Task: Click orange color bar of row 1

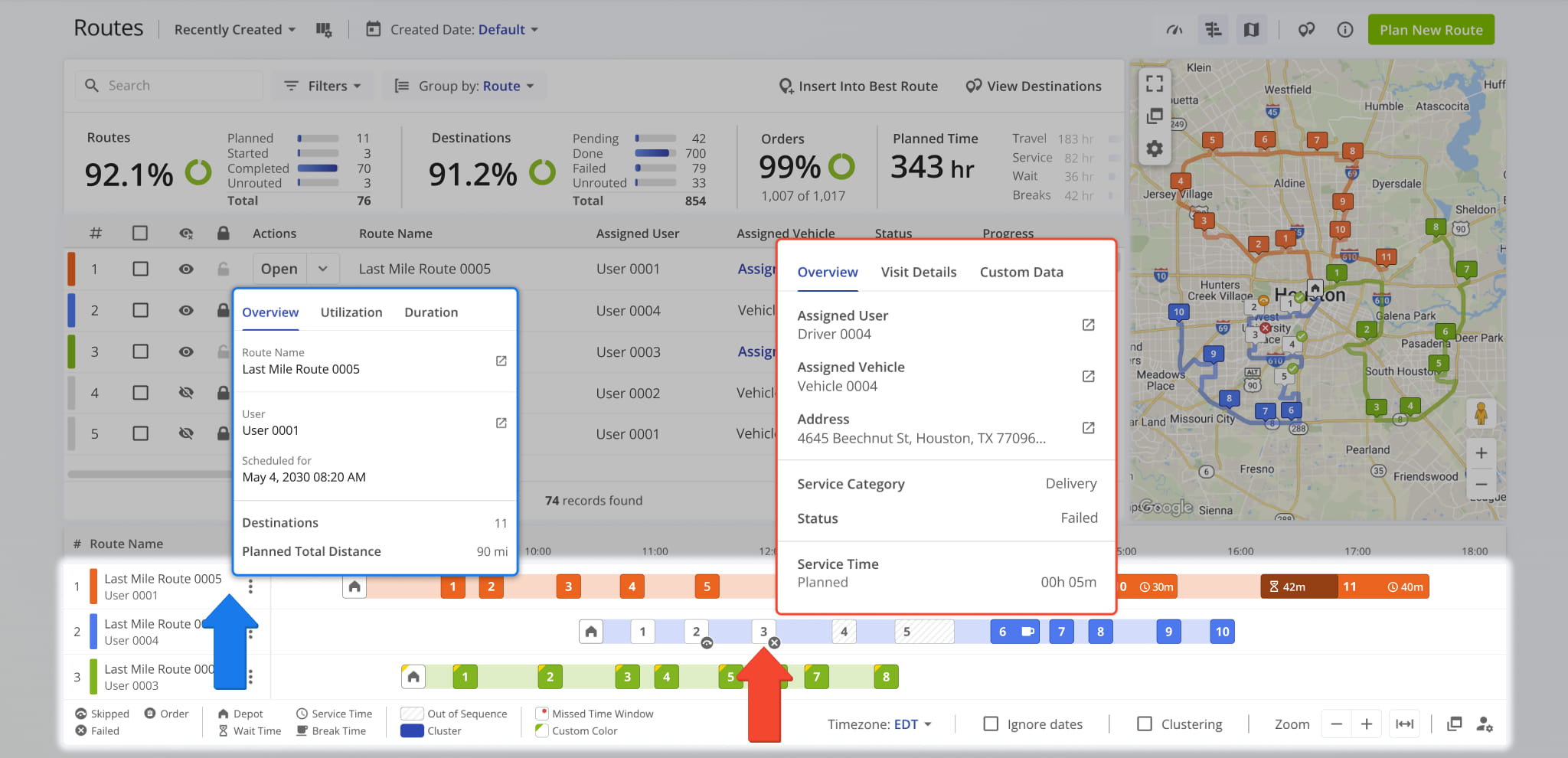Action: tap(71, 269)
